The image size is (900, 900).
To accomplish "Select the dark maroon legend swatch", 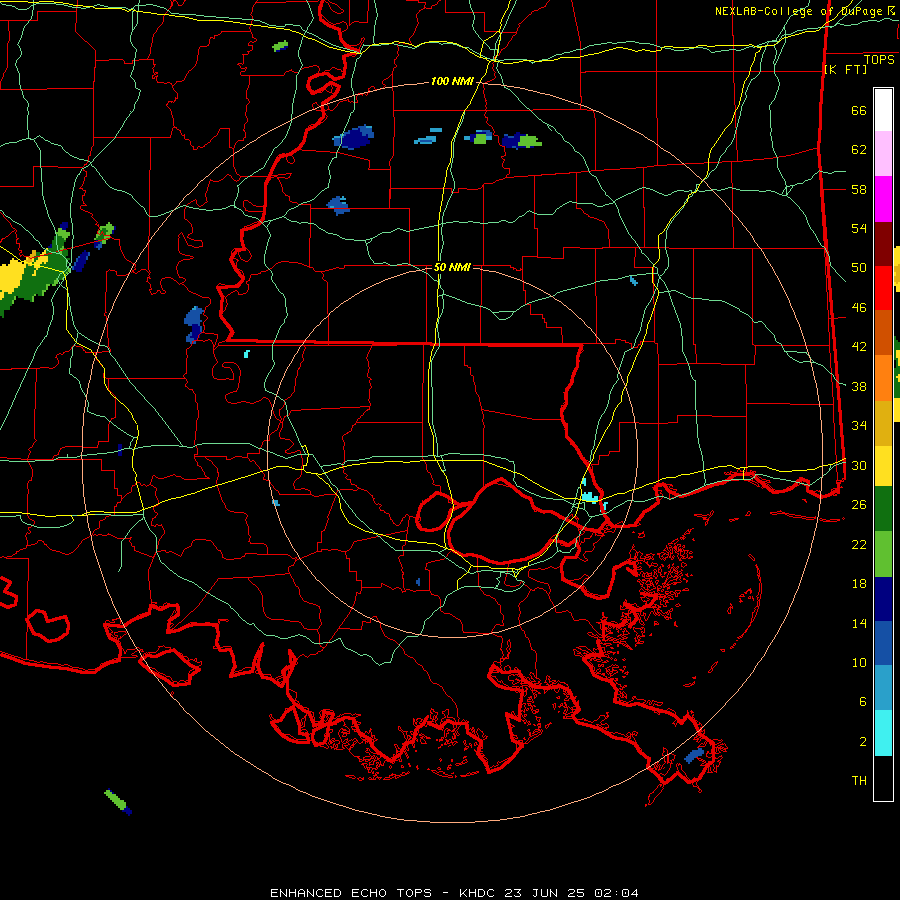I will pos(883,245).
